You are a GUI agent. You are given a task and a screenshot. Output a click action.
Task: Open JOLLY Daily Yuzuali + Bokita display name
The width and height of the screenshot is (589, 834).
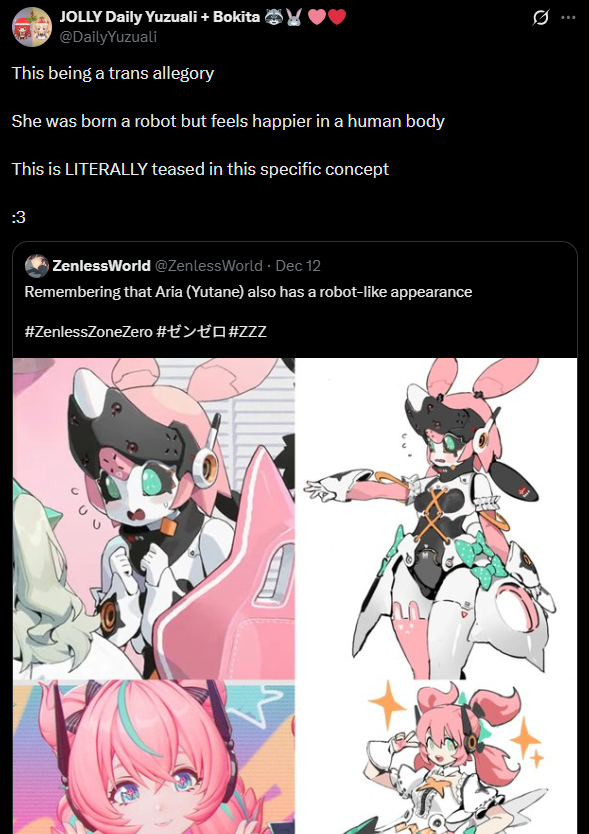(x=160, y=17)
